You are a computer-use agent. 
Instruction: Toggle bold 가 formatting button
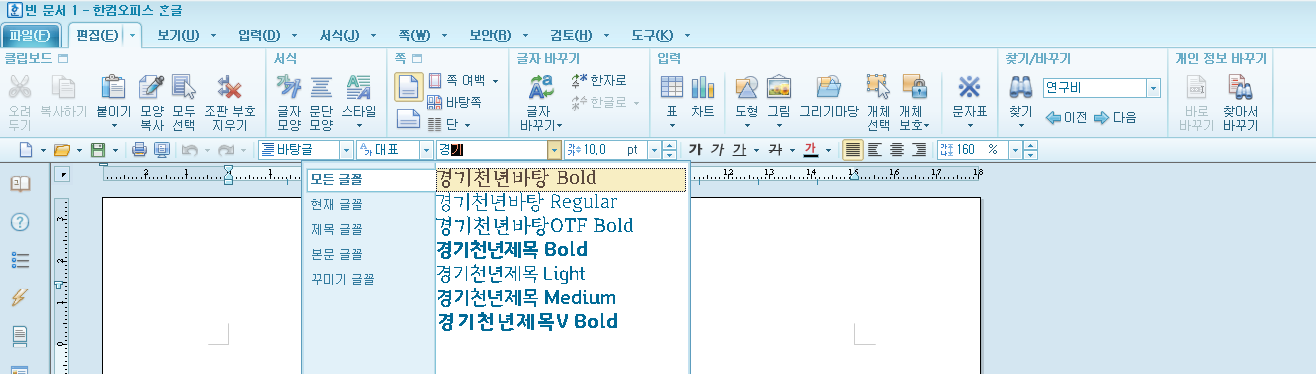pos(696,149)
